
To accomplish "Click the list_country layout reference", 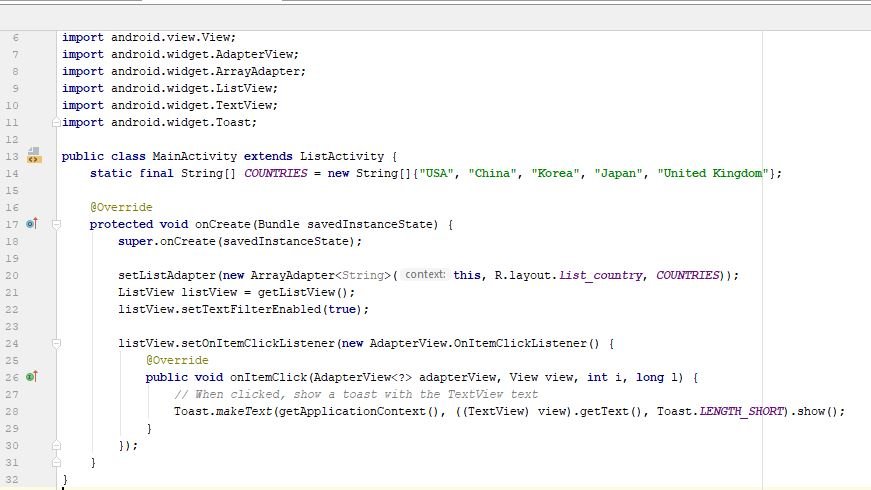I will [601, 276].
